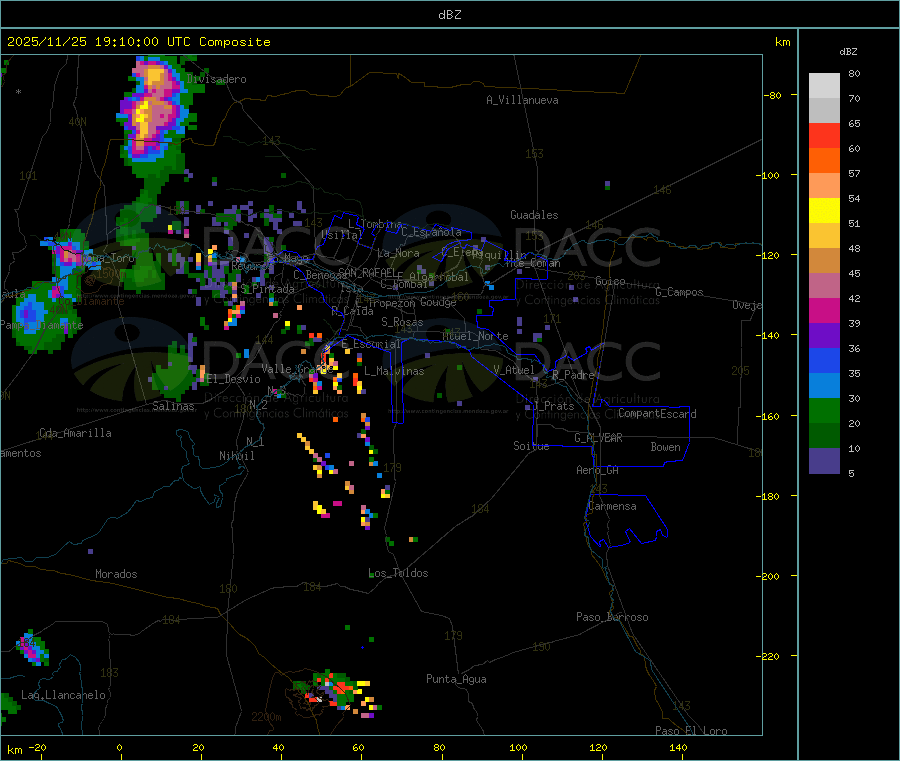The image size is (900, 761).
Task: Click the '65' value in the dBZ legend
Action: tap(854, 123)
